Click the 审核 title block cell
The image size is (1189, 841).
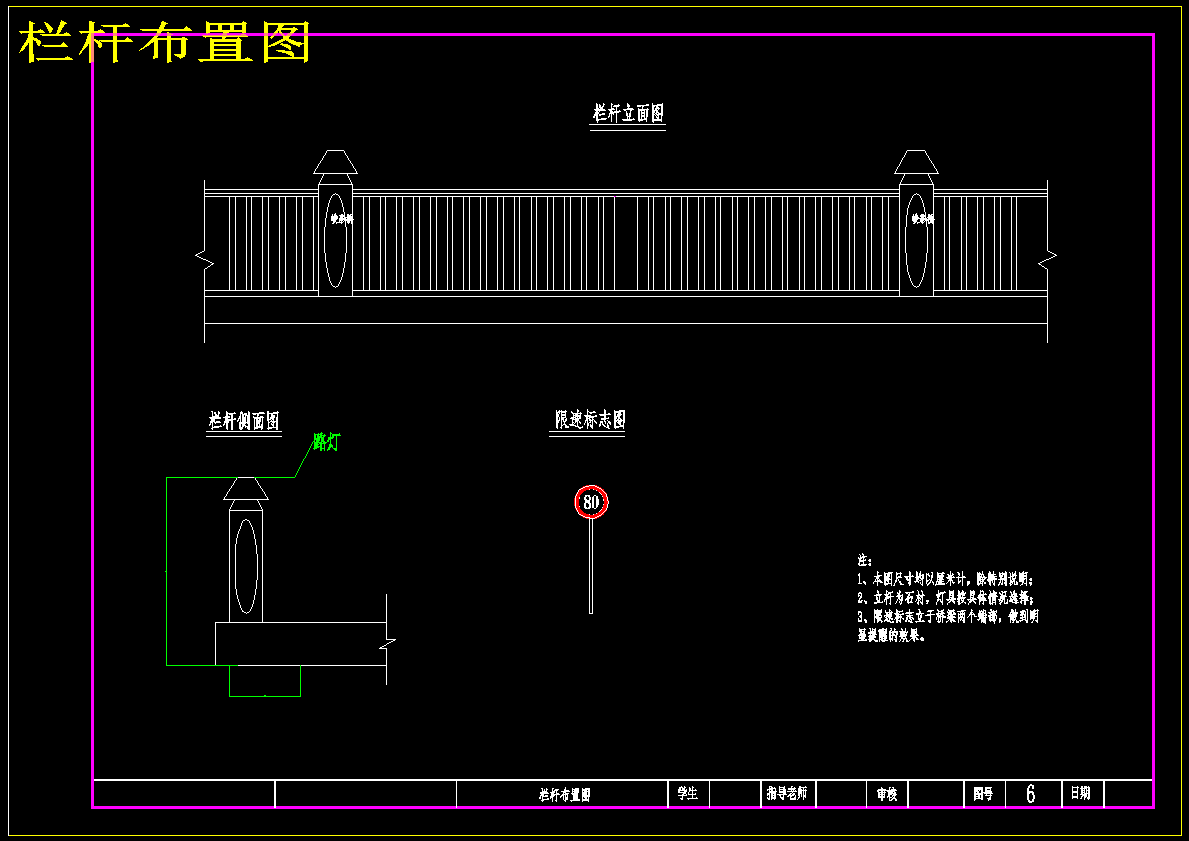point(887,794)
